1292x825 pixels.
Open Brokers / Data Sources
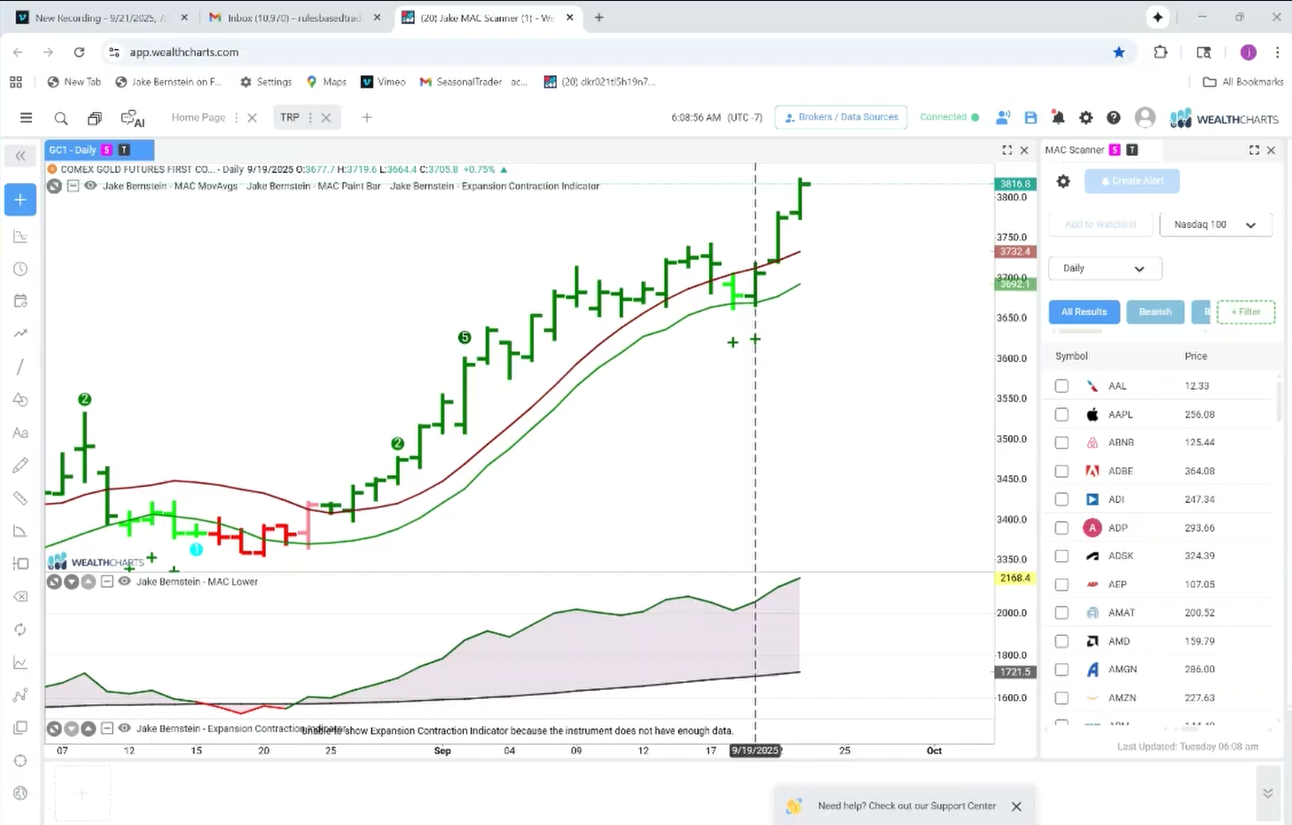click(841, 118)
